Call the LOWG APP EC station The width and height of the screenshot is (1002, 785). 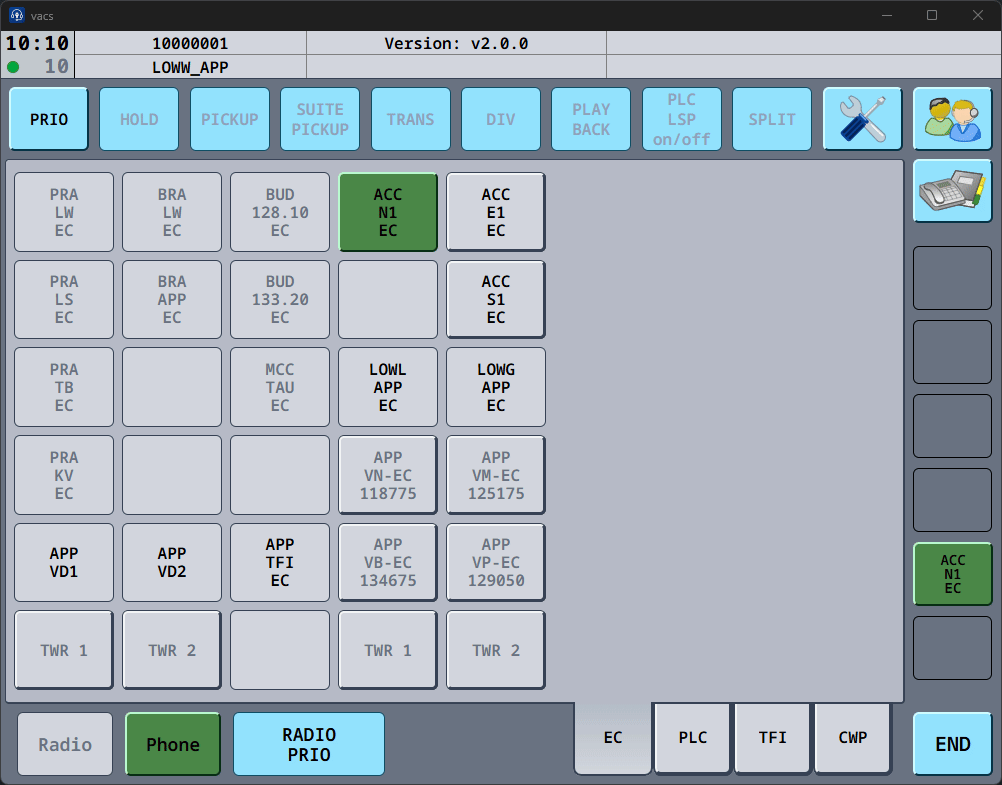[x=496, y=387]
